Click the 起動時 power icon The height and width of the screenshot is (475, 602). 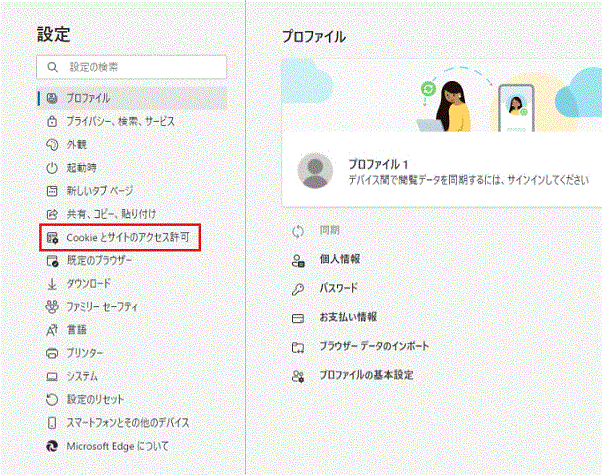coord(52,168)
